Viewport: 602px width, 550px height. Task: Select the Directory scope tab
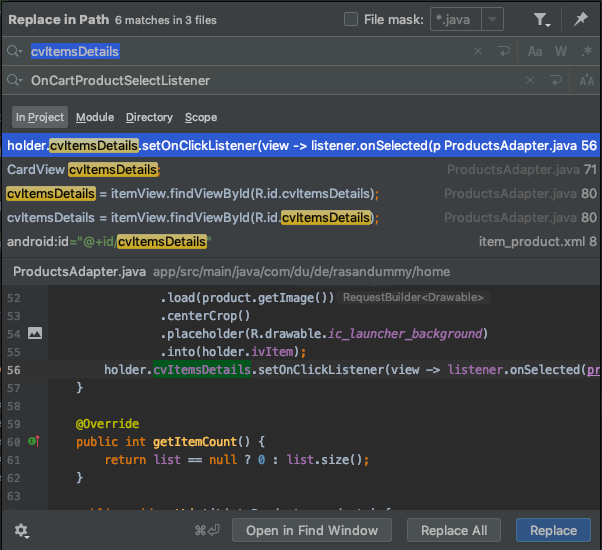pos(149,118)
